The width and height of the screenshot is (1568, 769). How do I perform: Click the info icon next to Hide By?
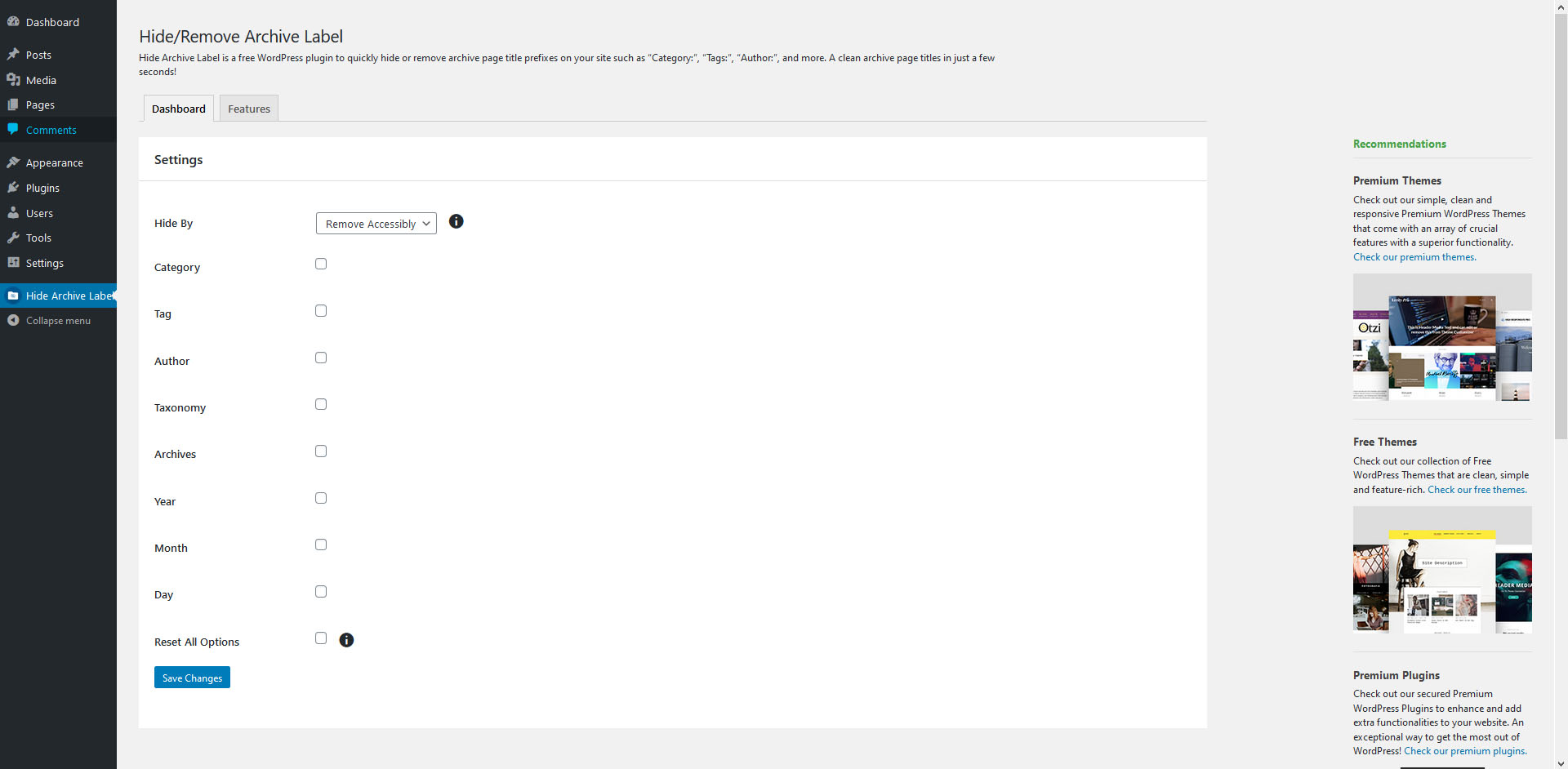click(x=457, y=221)
